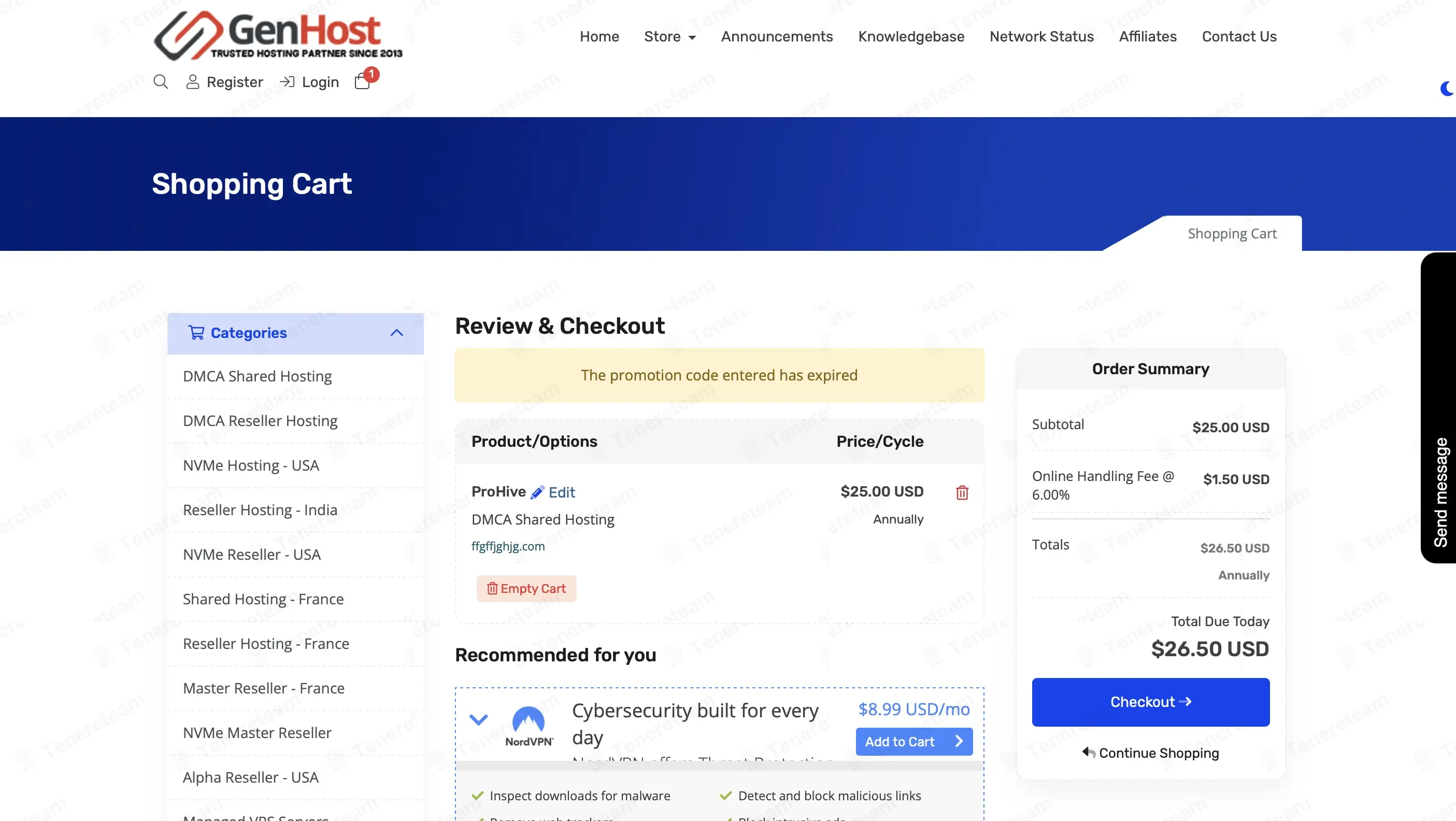The height and width of the screenshot is (821, 1456).
Task: Click the $8.99 USD/mo price text
Action: (914, 709)
